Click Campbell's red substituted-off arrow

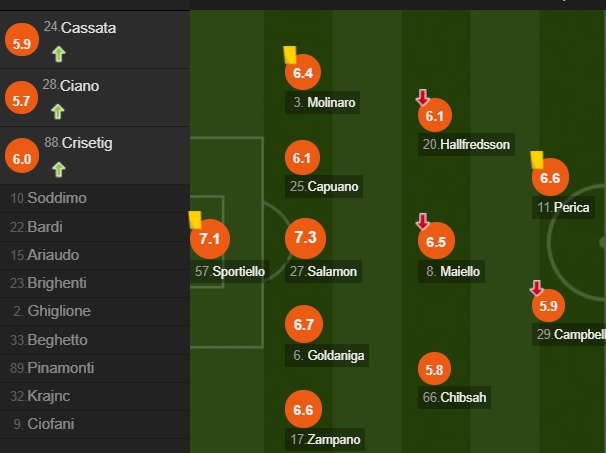tap(536, 288)
